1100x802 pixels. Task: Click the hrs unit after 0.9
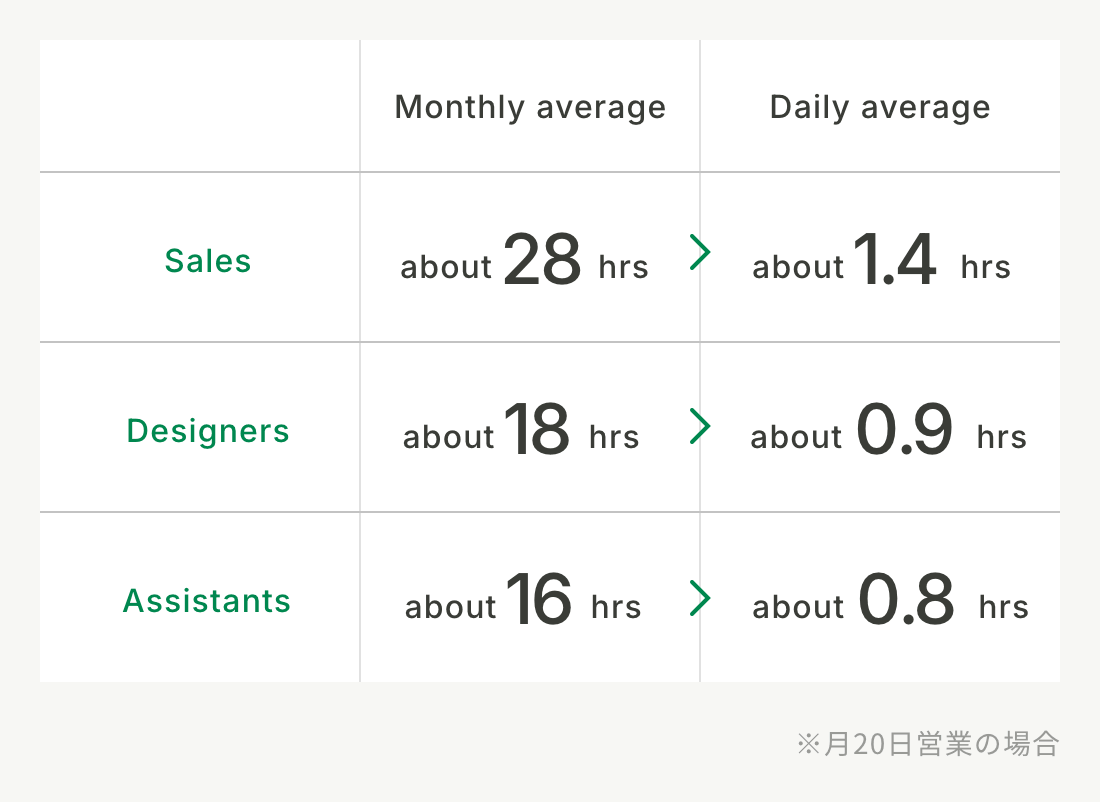coord(1002,436)
